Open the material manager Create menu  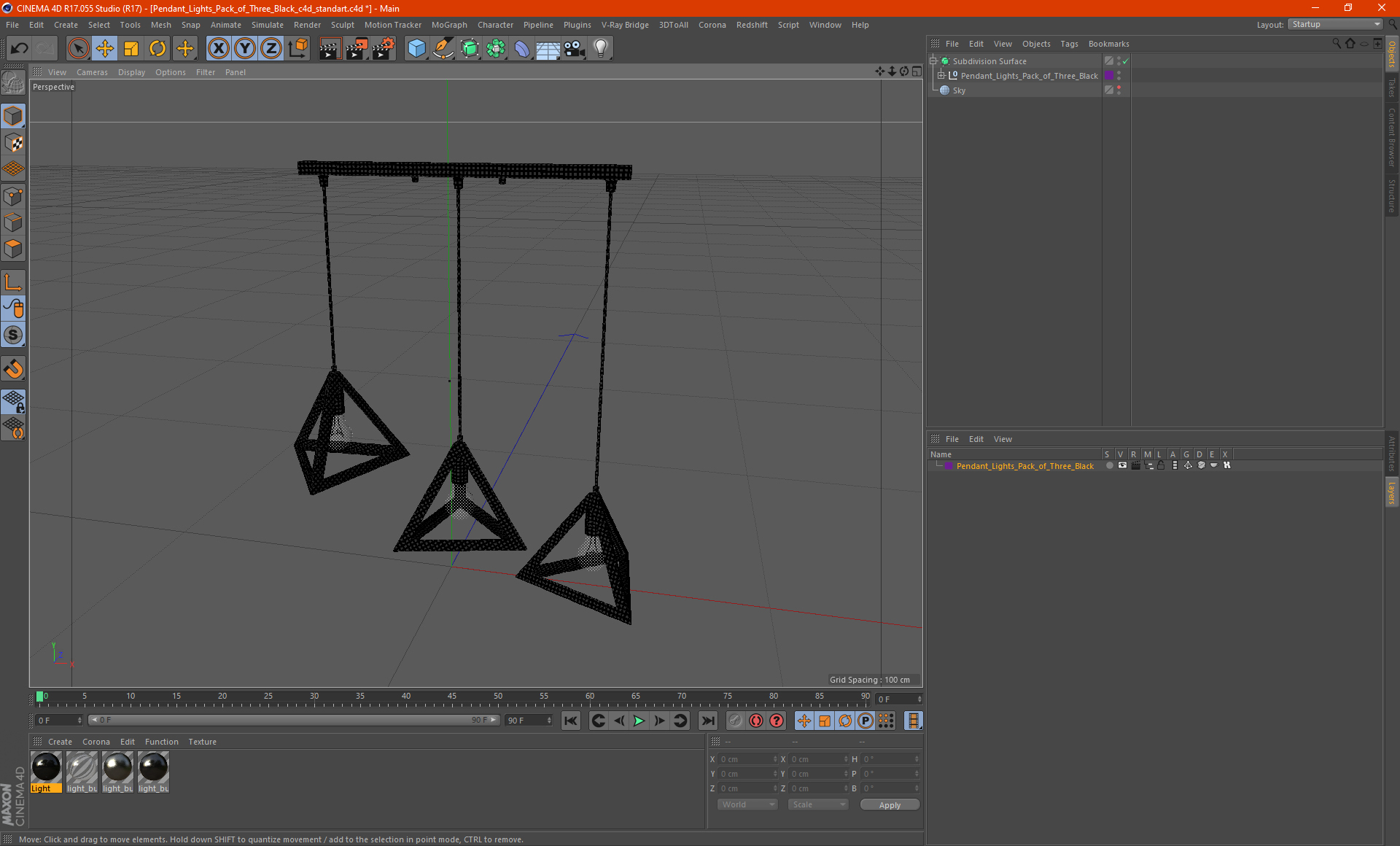60,742
